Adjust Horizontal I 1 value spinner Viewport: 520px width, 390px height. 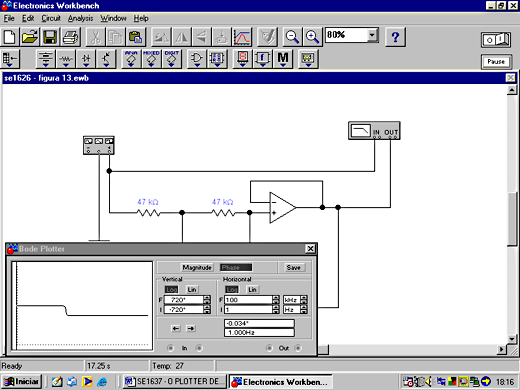click(x=276, y=309)
